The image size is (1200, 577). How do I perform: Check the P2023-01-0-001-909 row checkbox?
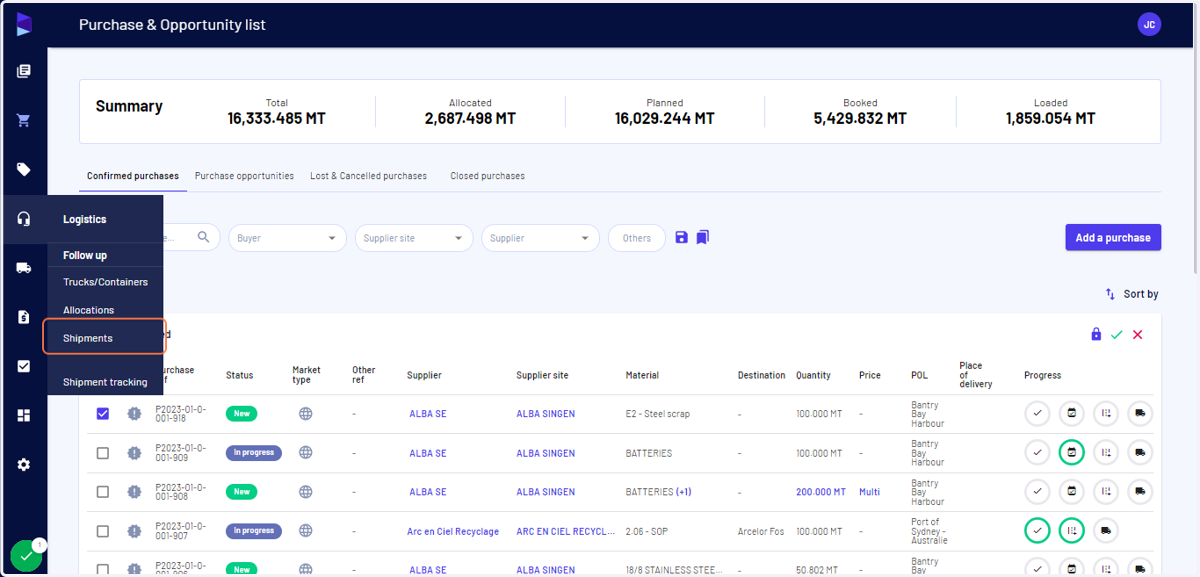coord(103,453)
